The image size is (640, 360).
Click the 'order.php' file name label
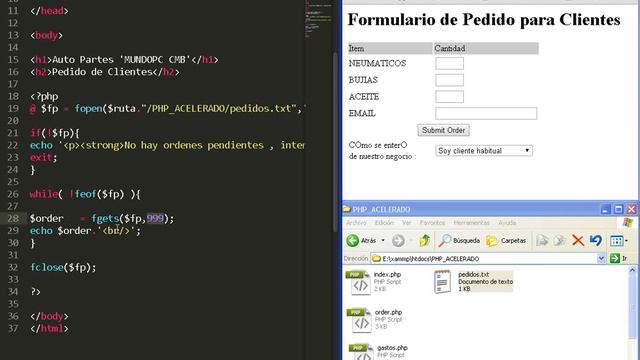(x=388, y=312)
